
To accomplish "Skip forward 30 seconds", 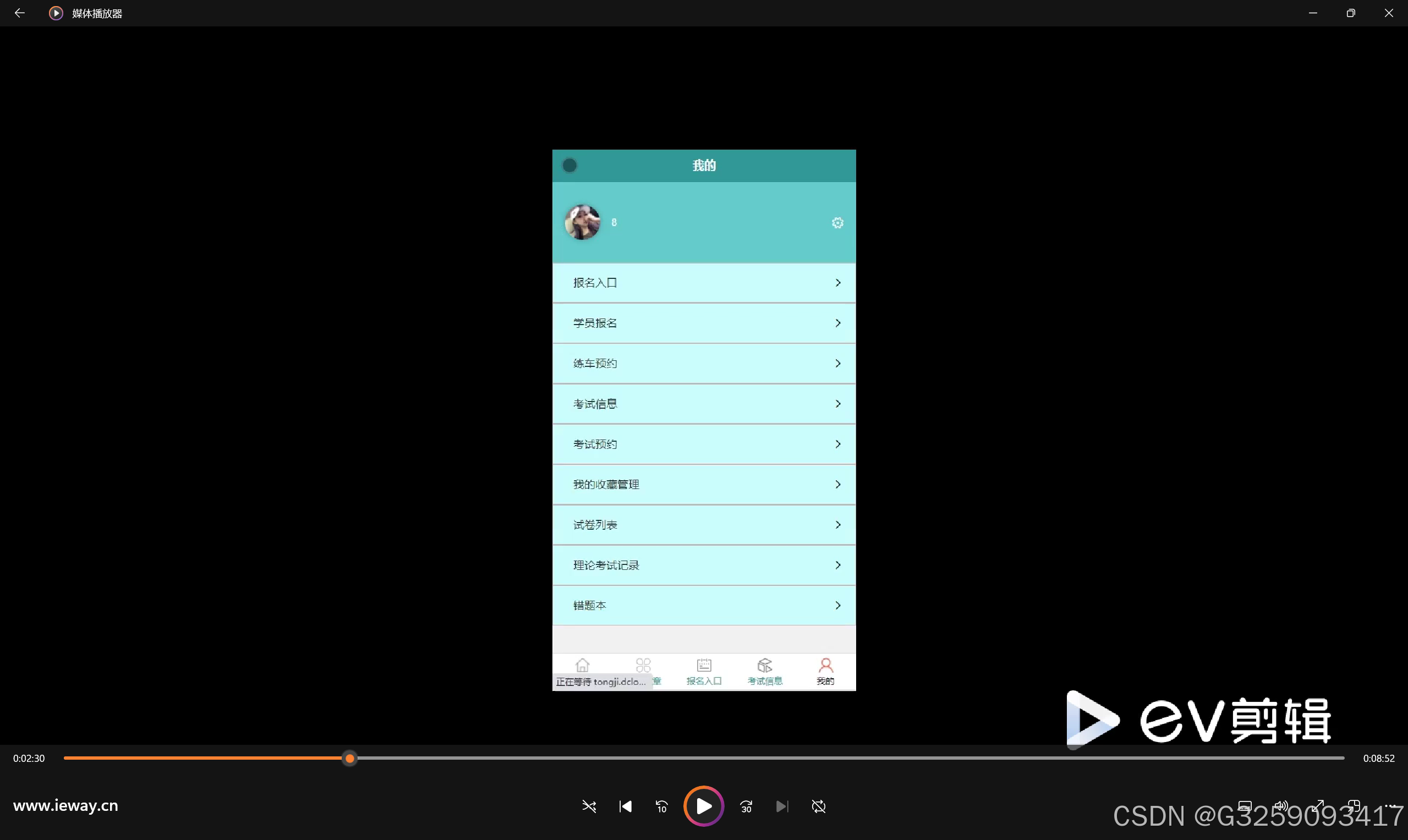I will 746,806.
